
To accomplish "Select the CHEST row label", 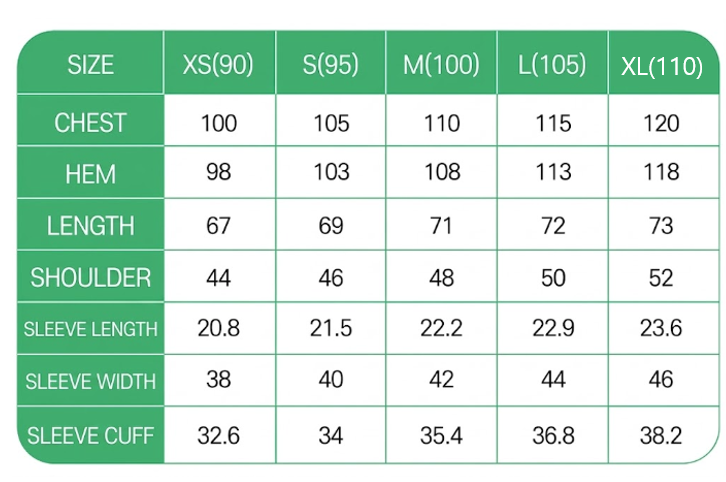I will coord(91,123).
